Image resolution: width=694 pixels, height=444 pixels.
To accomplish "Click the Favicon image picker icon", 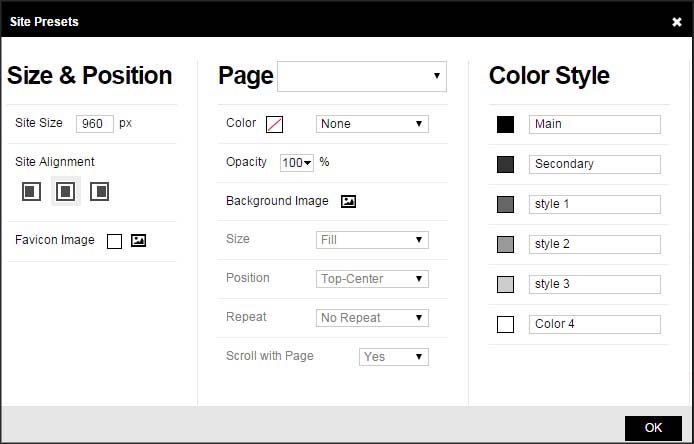I will coord(139,241).
